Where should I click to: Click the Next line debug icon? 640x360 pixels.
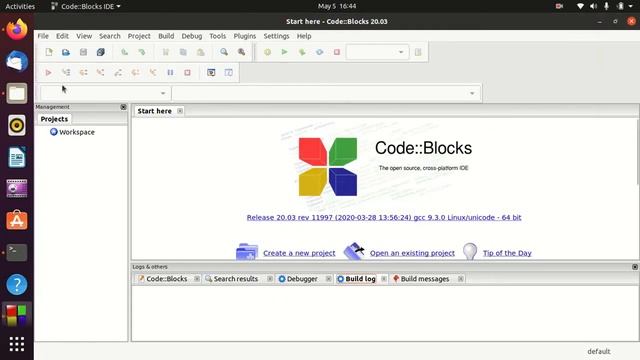point(83,72)
